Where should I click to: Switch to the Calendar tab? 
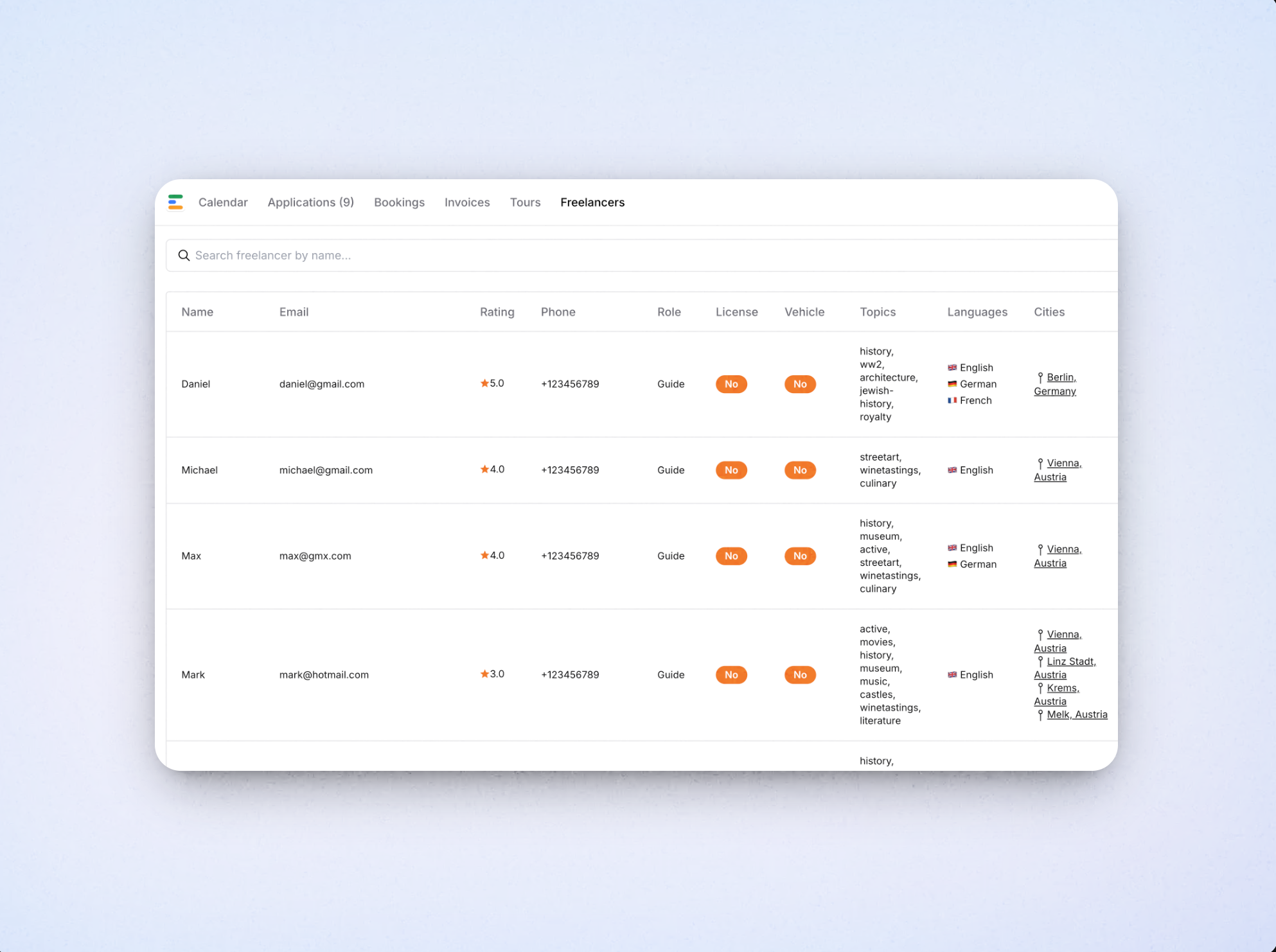pos(223,202)
